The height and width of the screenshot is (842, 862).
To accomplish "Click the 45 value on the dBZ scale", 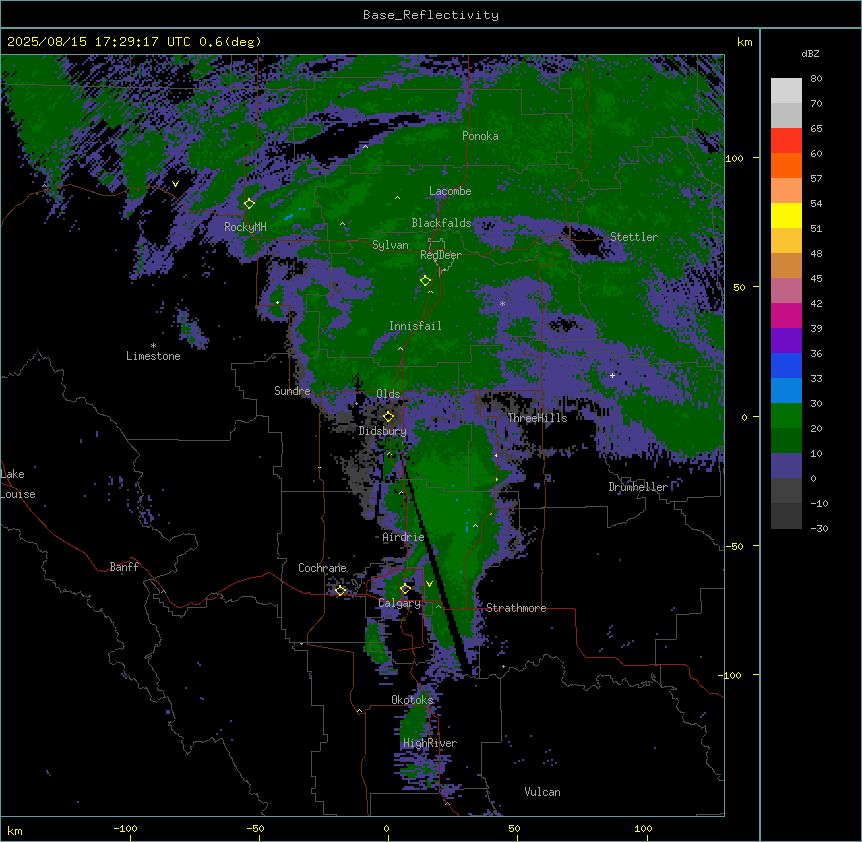I will (816, 279).
